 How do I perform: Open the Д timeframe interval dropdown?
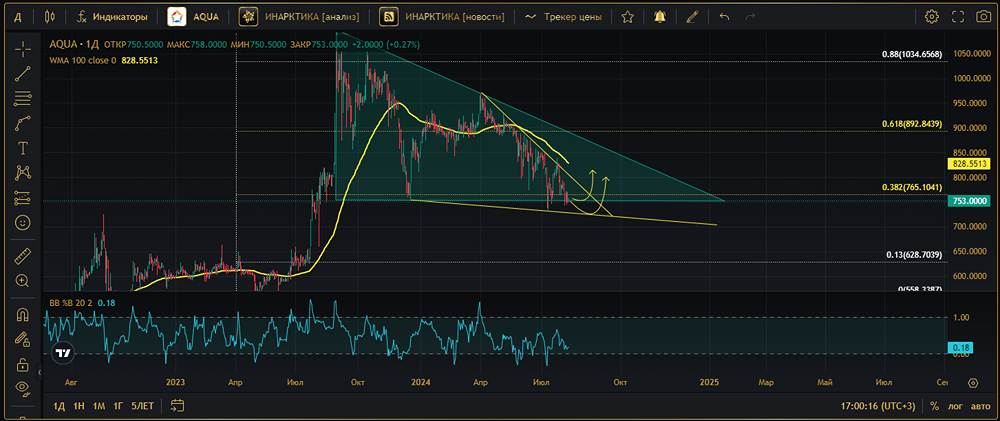[x=17, y=17]
